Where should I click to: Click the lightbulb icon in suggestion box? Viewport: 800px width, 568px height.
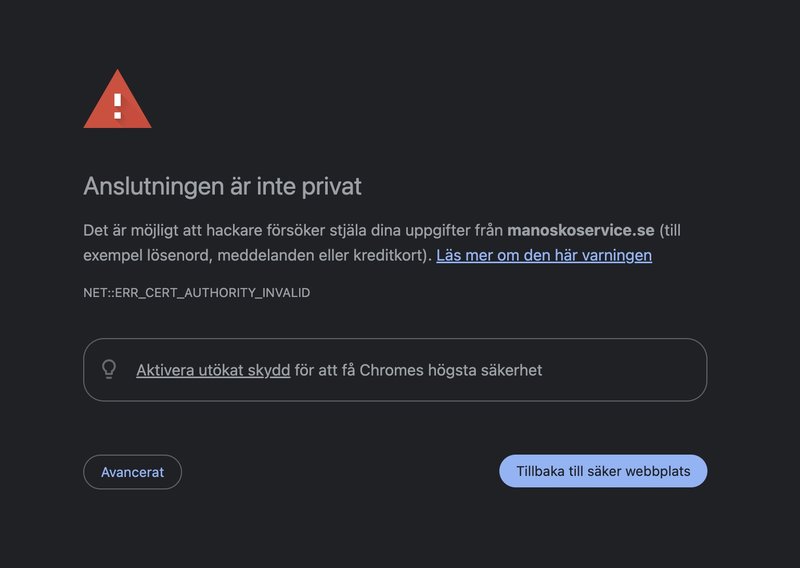click(109, 369)
